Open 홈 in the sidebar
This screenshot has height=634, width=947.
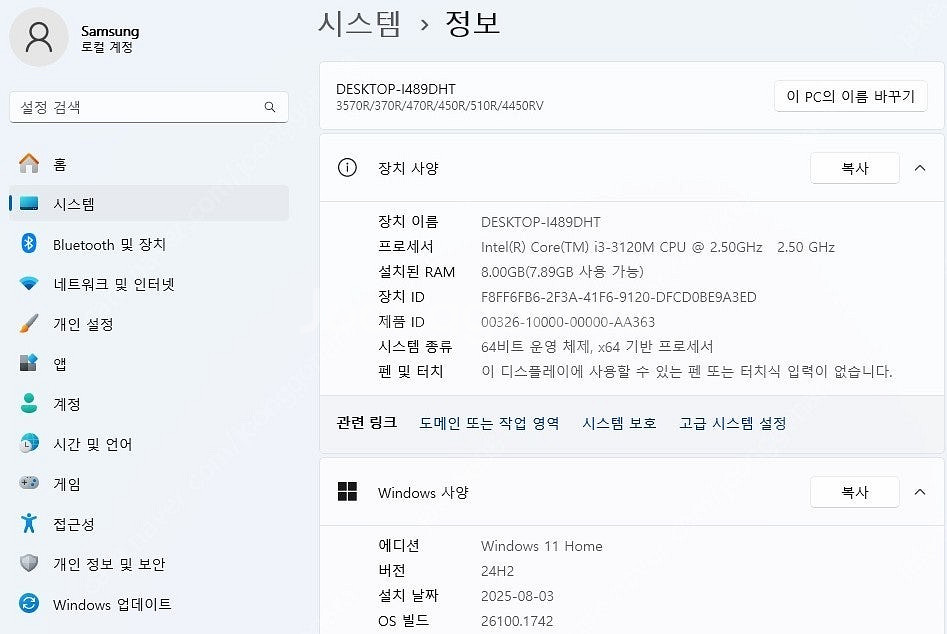149,164
